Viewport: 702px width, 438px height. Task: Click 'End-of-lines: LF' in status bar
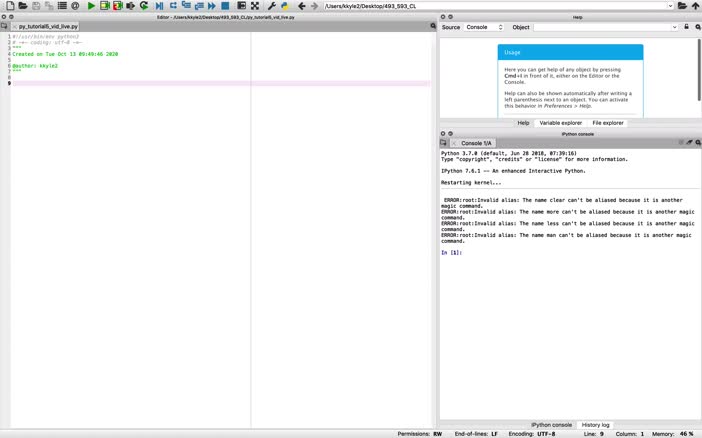[476, 434]
